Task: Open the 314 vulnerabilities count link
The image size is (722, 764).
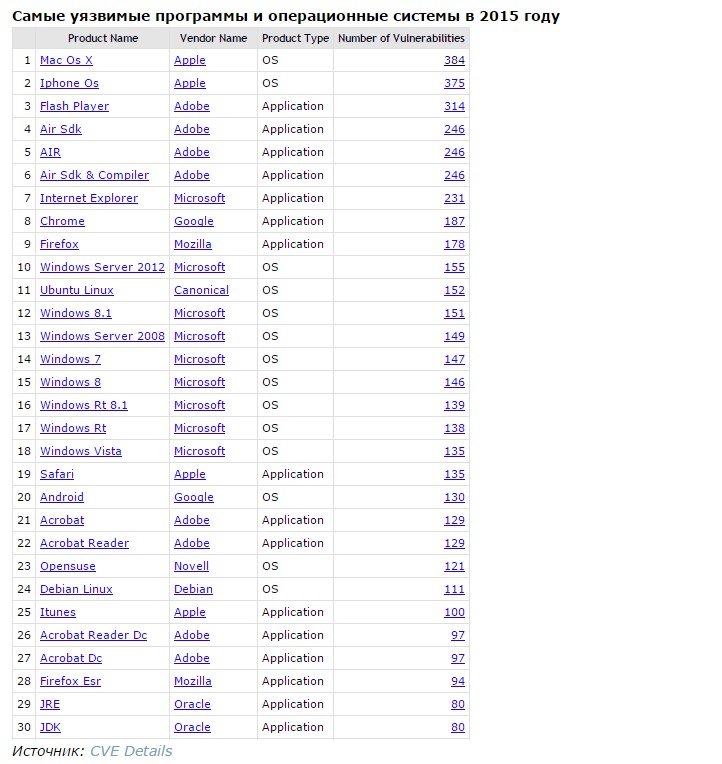Action: coord(454,106)
